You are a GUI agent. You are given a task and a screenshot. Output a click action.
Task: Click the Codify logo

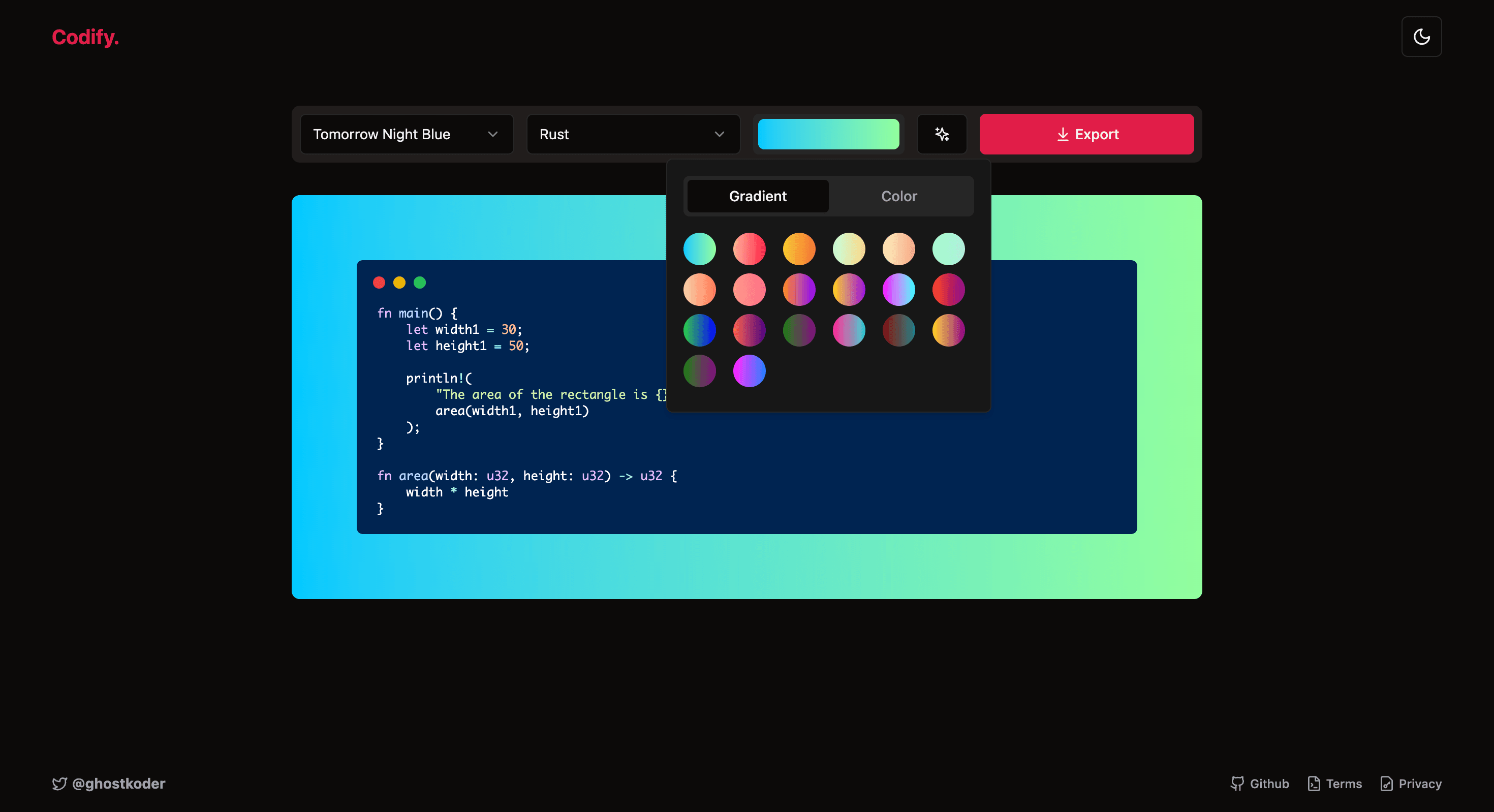tap(85, 37)
